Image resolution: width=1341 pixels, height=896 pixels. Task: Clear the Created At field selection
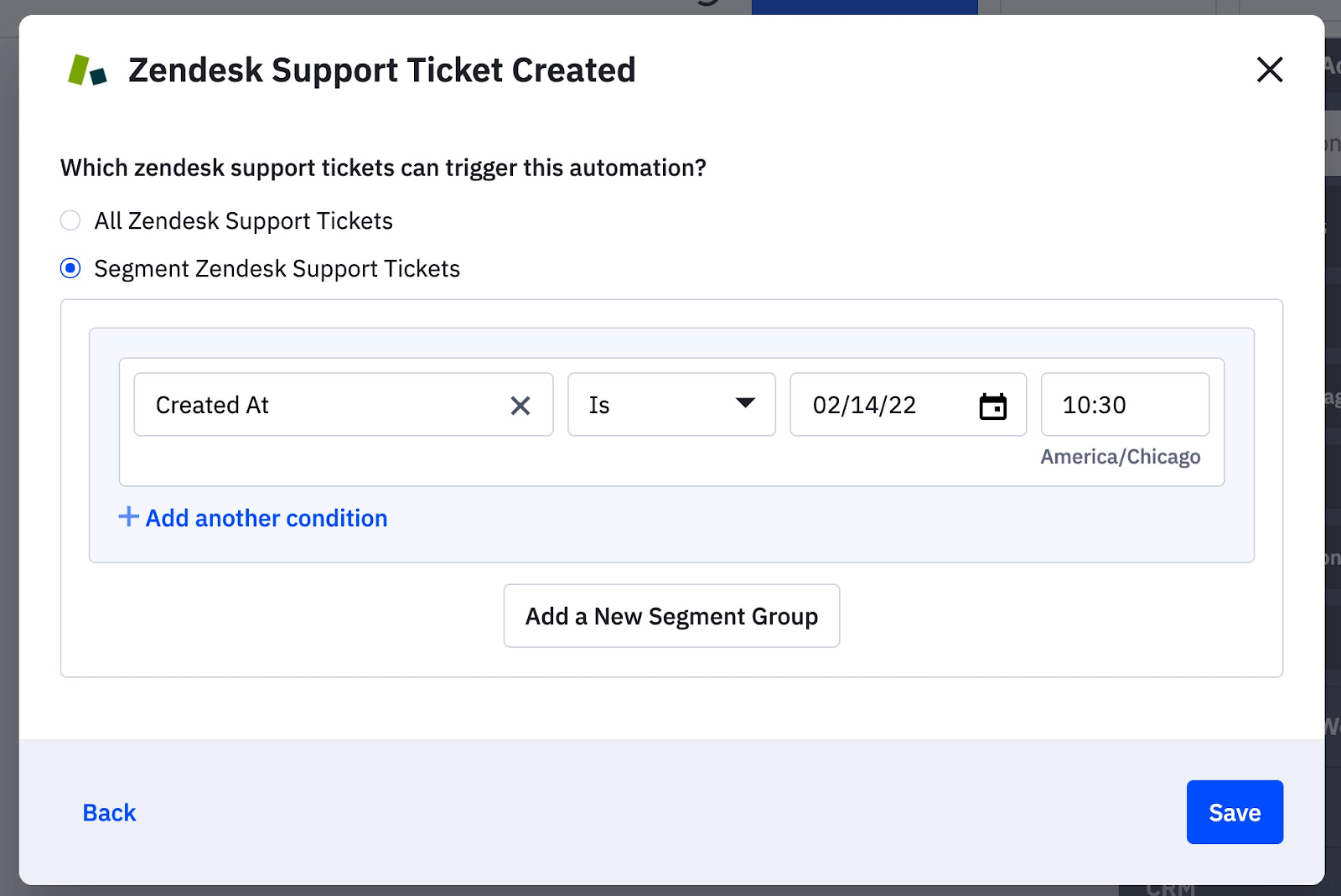pyautogui.click(x=520, y=406)
